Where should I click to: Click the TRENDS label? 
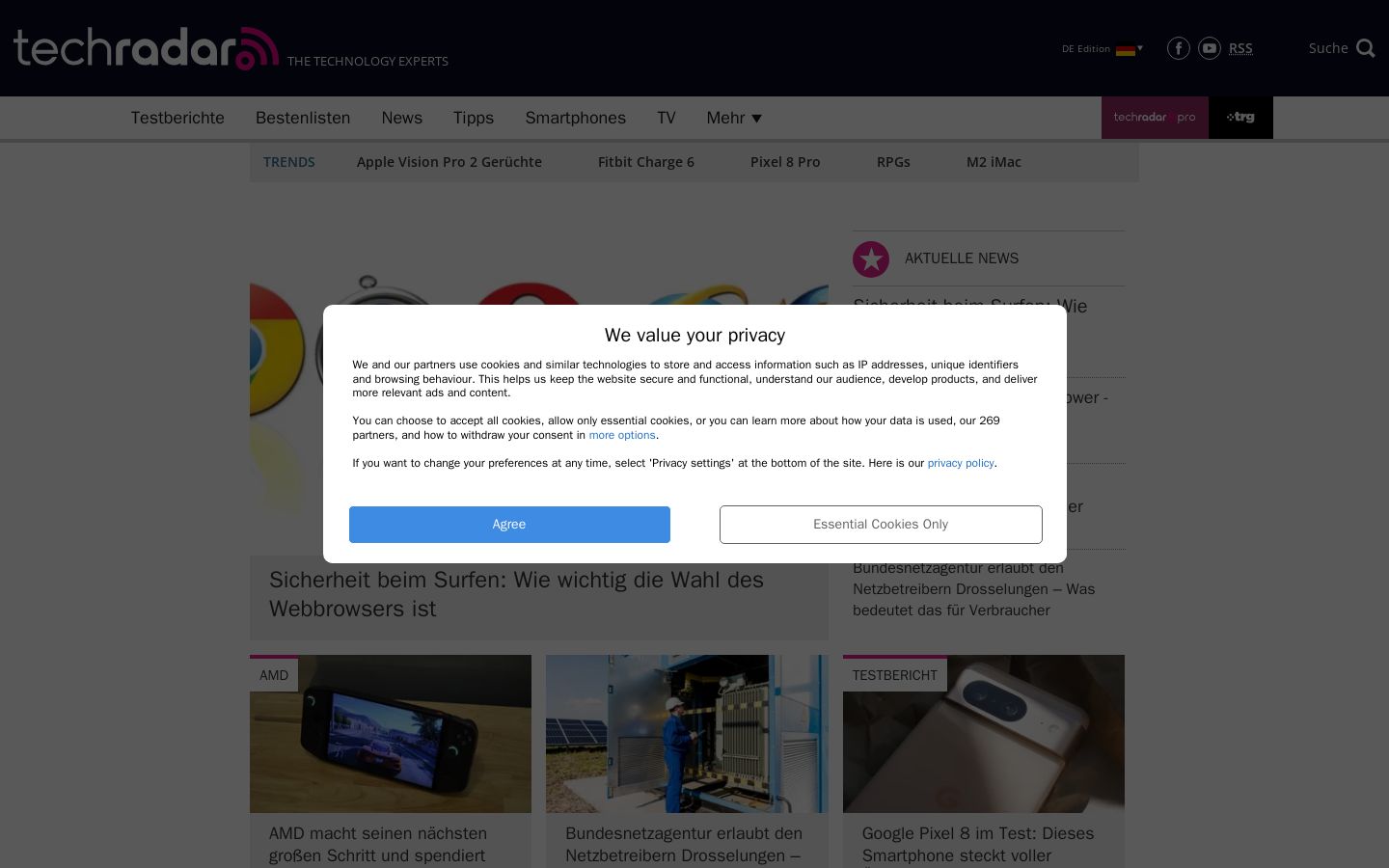pos(289,162)
